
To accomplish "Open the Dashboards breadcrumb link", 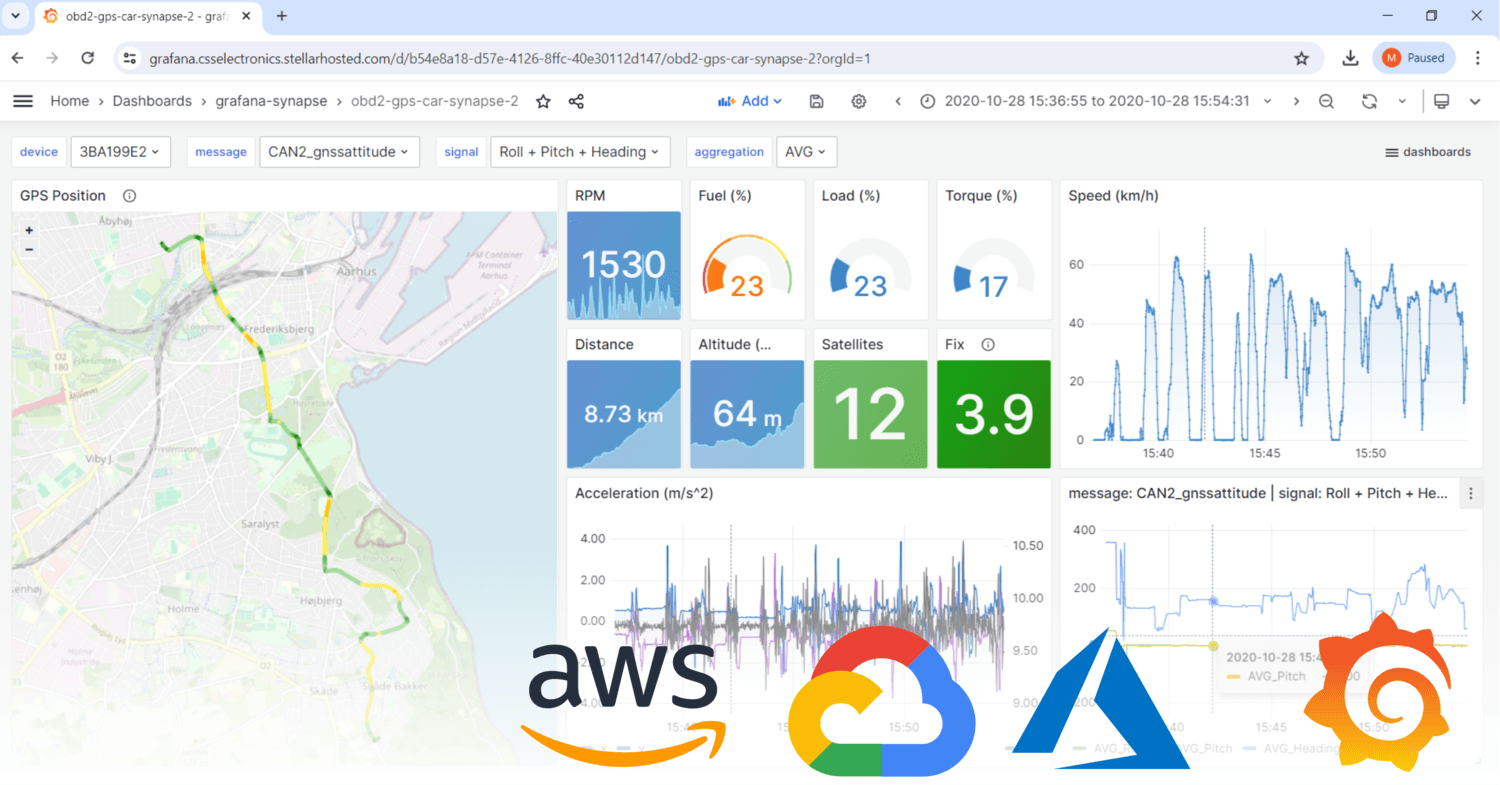I will [x=152, y=101].
